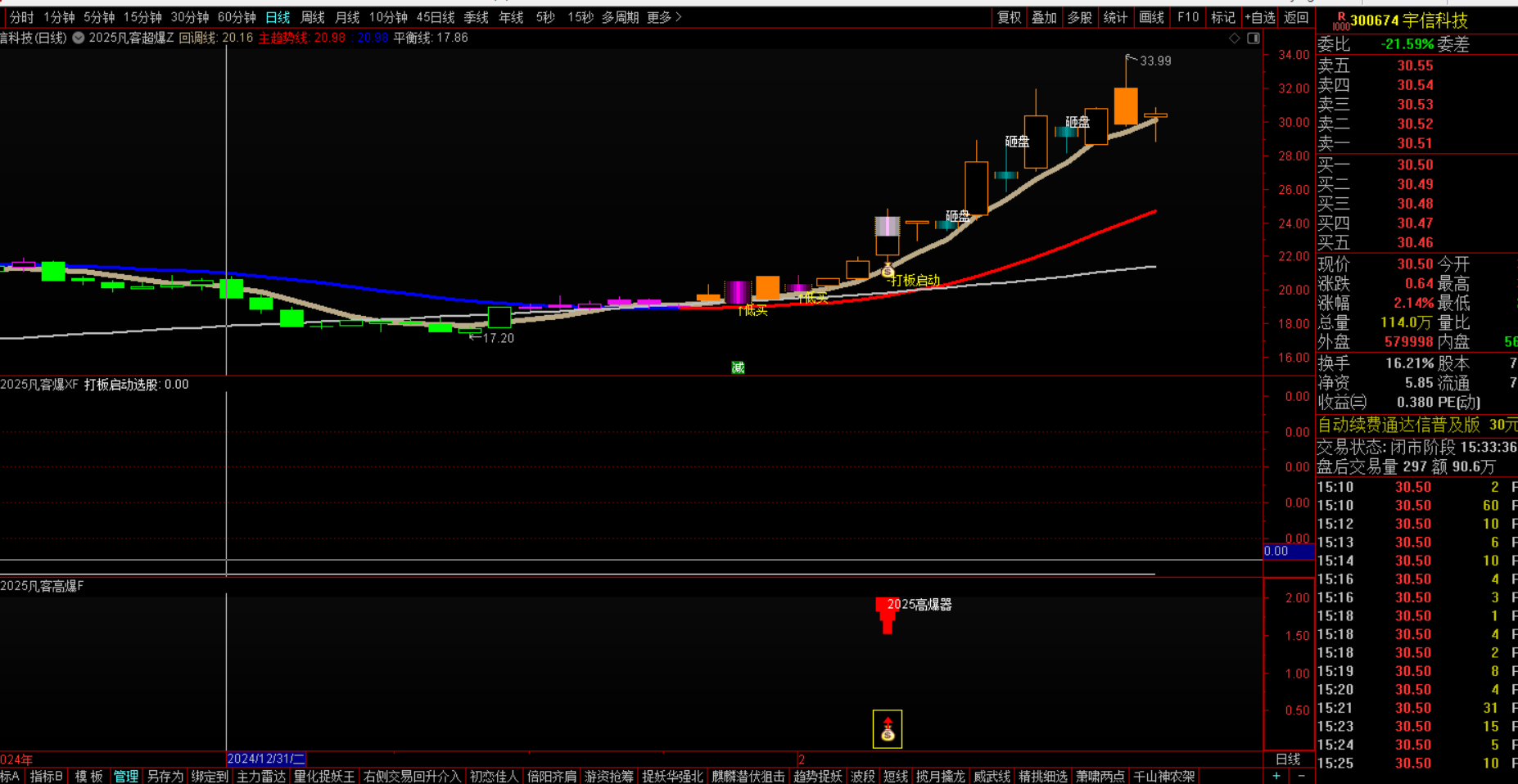This screenshot has height=784, width=1518.
Task: Zoom out with the minus button
Action: (x=1301, y=776)
